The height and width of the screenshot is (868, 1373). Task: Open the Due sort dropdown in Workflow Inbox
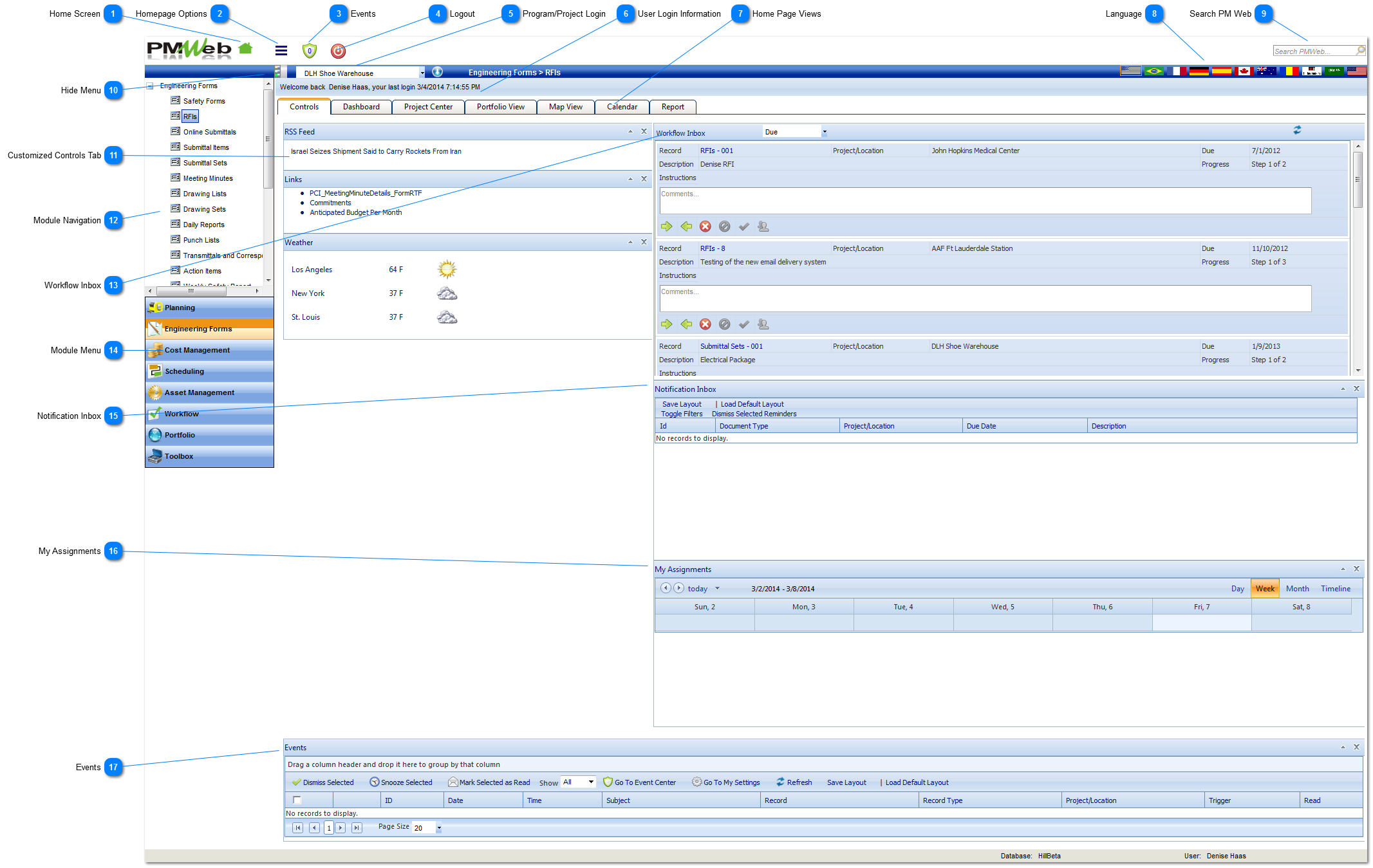pyautogui.click(x=824, y=132)
